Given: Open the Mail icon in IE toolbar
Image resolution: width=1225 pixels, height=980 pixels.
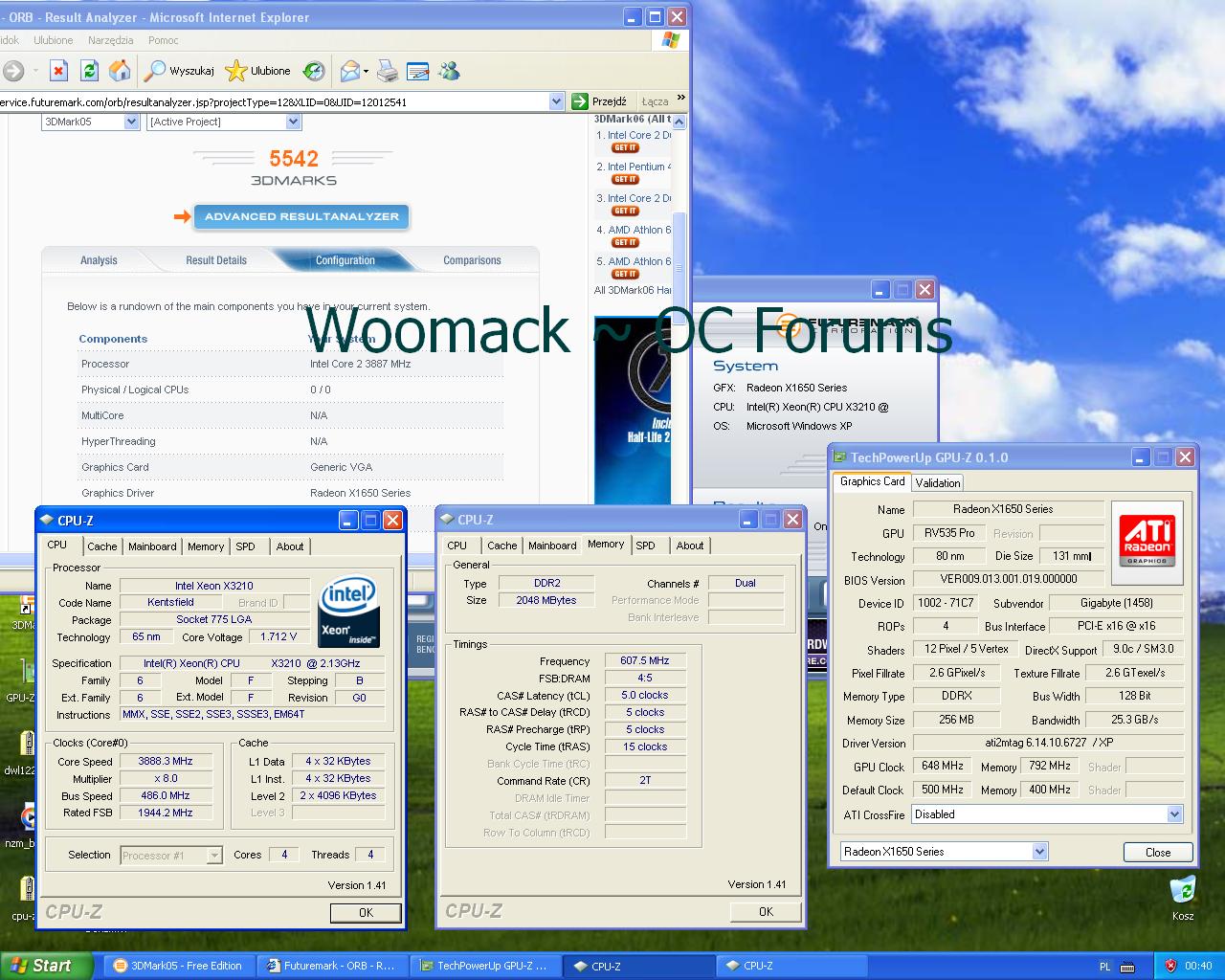Looking at the screenshot, I should tap(351, 71).
